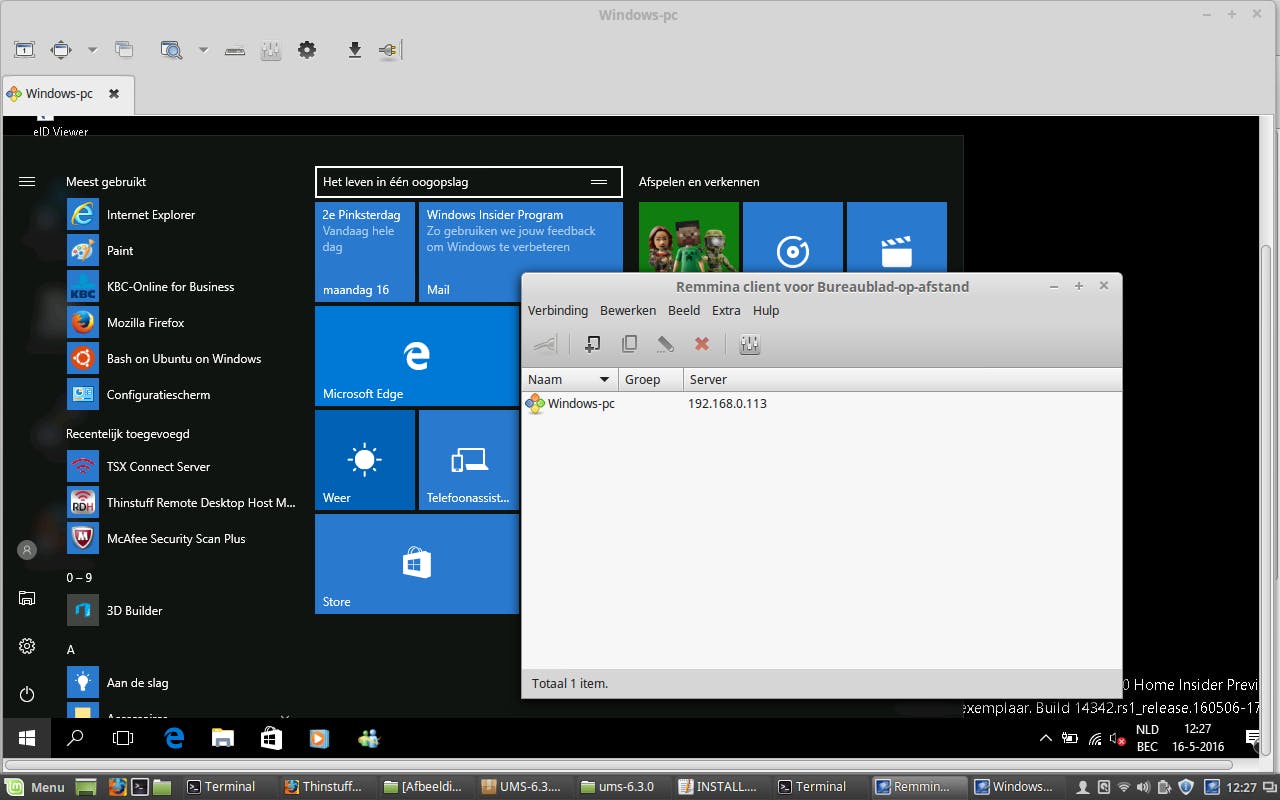Click the Windows Start button

[x=27, y=739]
